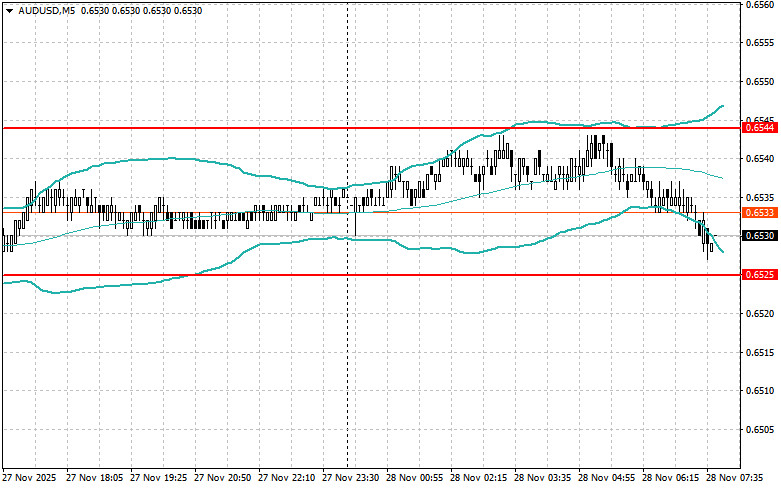781x489 pixels.
Task: Click the 28 Nov 03:35 time label
Action: (542, 478)
